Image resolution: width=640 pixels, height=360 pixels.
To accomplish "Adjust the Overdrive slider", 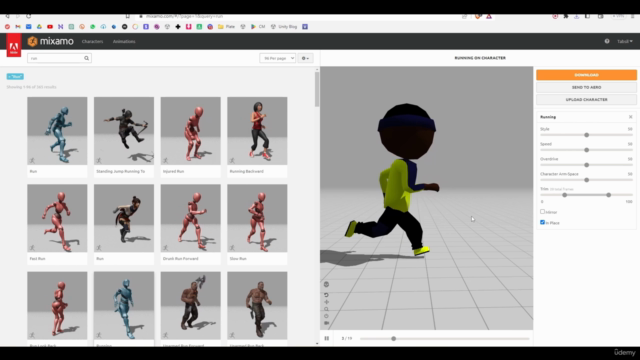I will point(587,165).
